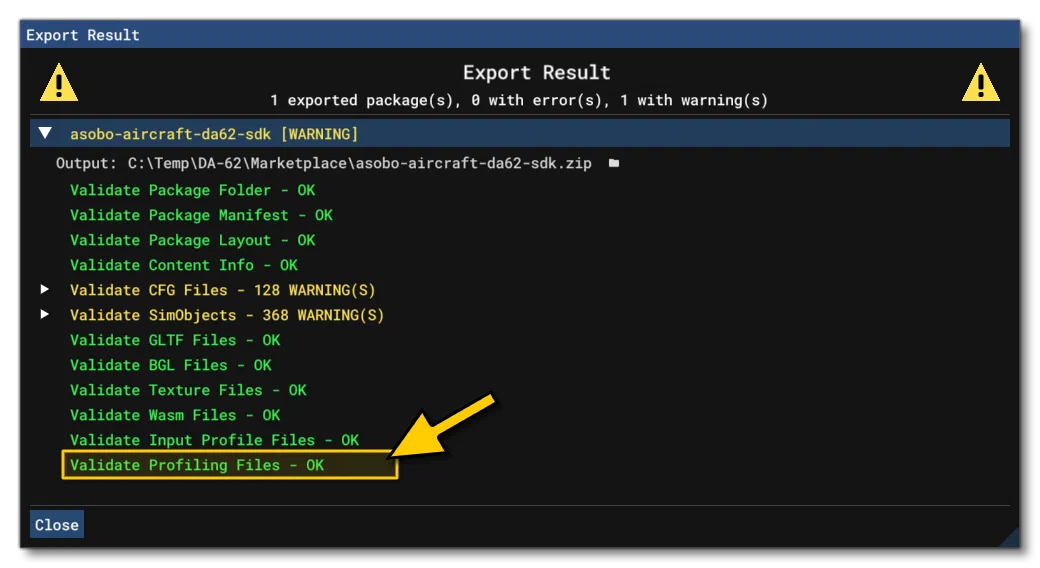Open output folder icon beside zip path

pyautogui.click(x=614, y=163)
